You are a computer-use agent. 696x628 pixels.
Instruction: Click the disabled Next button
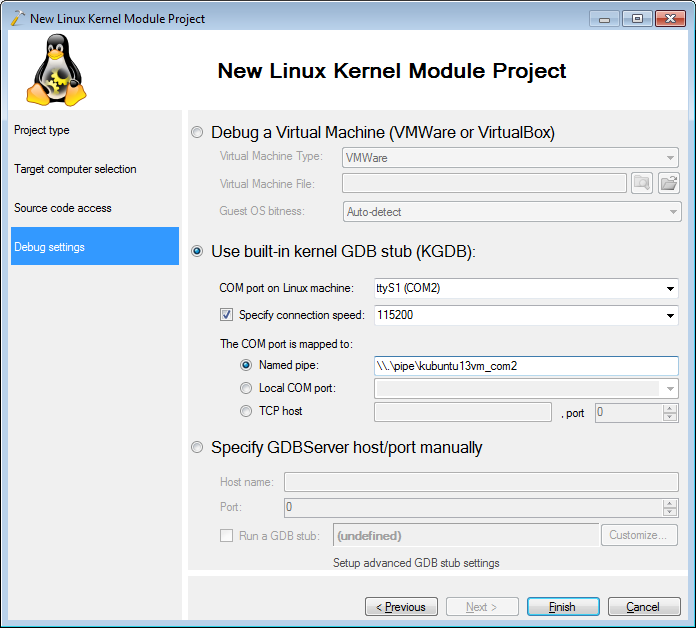pos(482,606)
